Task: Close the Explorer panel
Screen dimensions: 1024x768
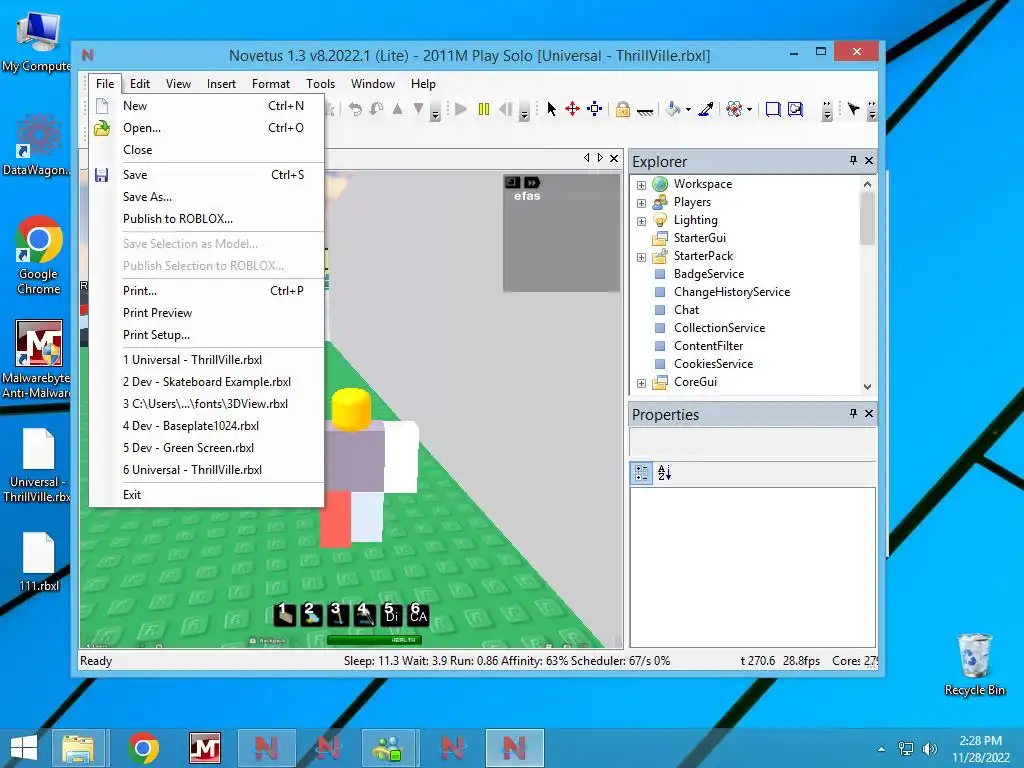Action: [x=869, y=160]
